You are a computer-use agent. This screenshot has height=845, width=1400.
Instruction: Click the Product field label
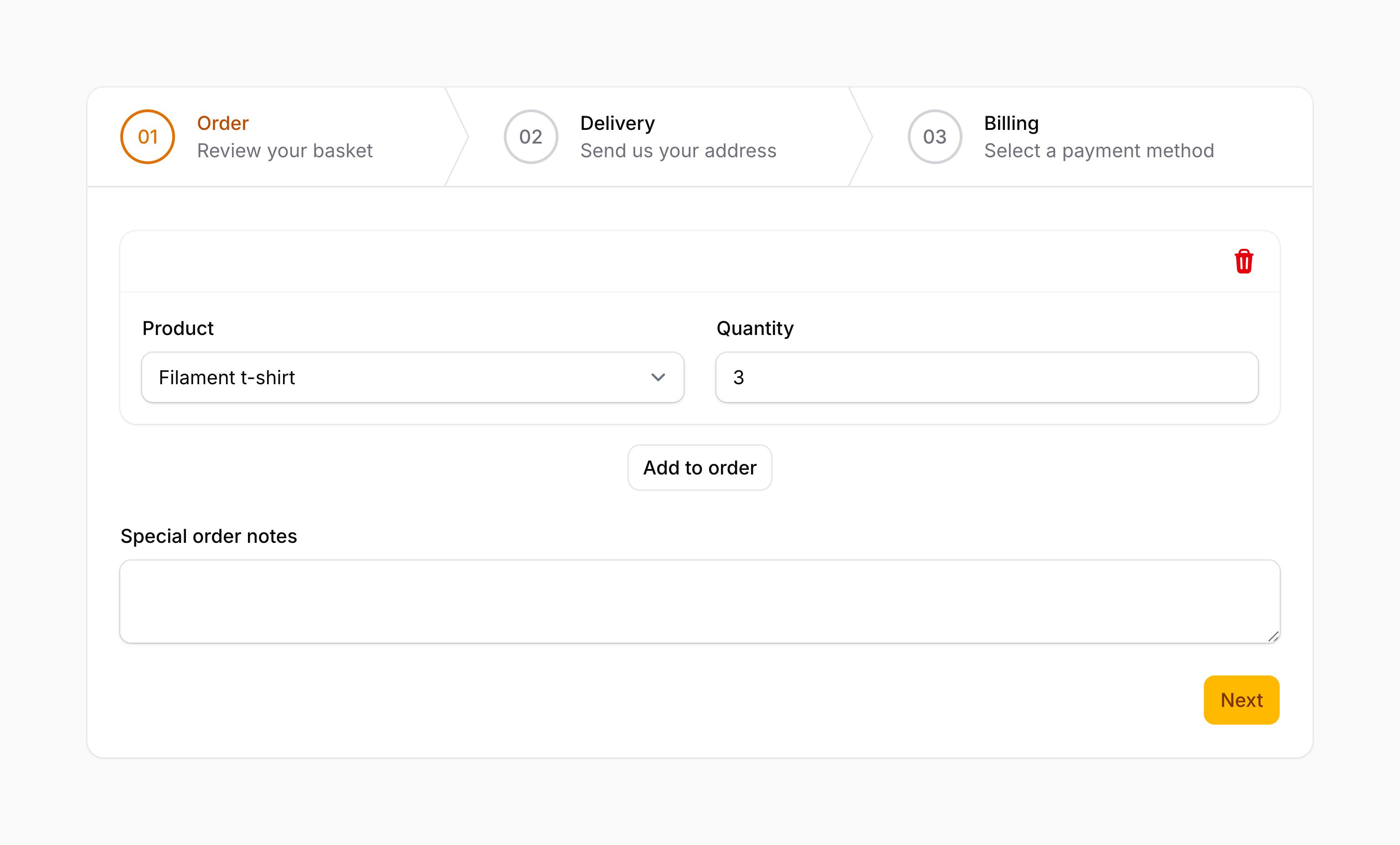(x=178, y=329)
